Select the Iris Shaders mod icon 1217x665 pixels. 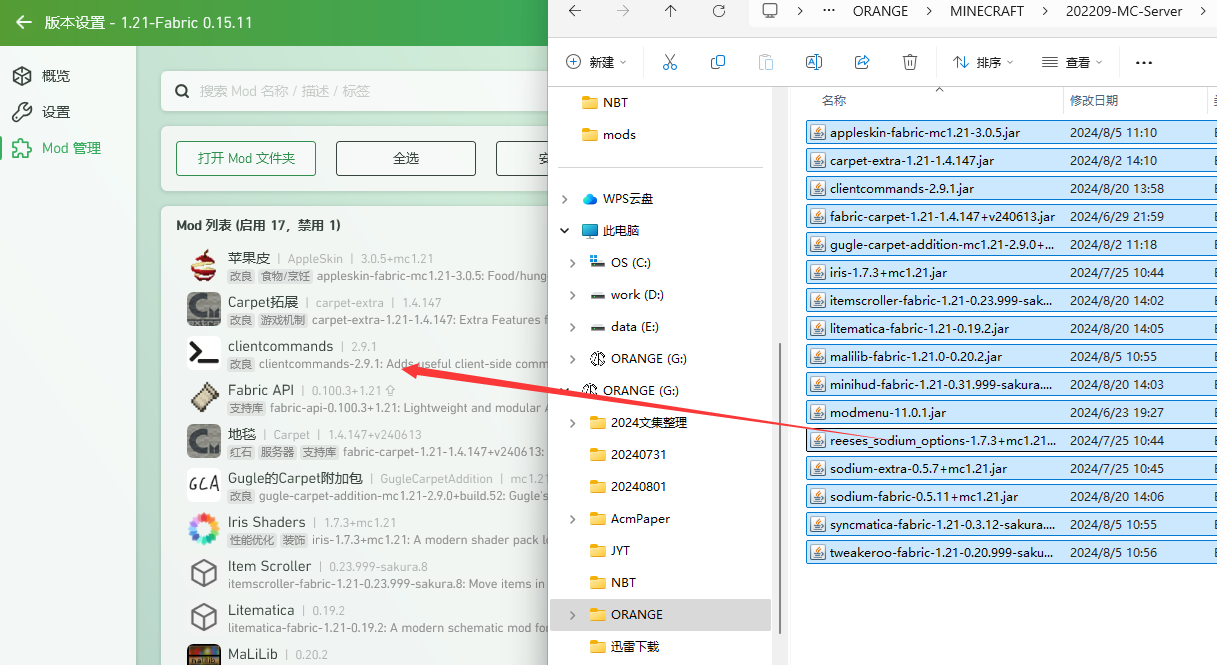click(204, 530)
